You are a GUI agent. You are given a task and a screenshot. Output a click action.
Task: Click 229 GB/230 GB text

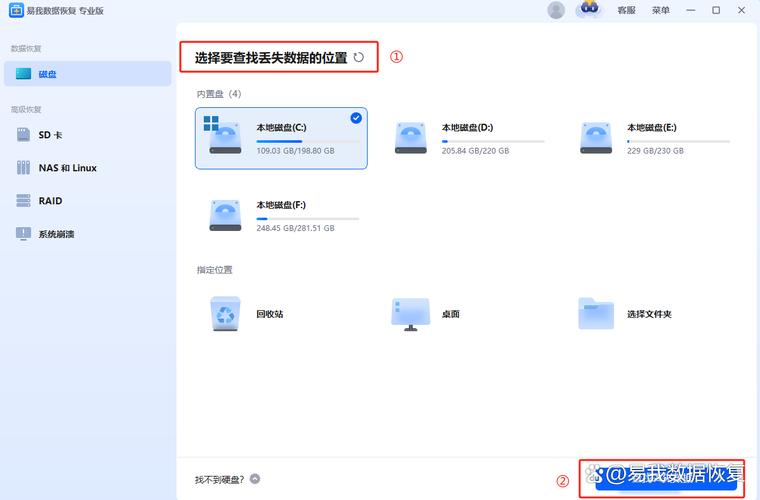pyautogui.click(x=655, y=151)
